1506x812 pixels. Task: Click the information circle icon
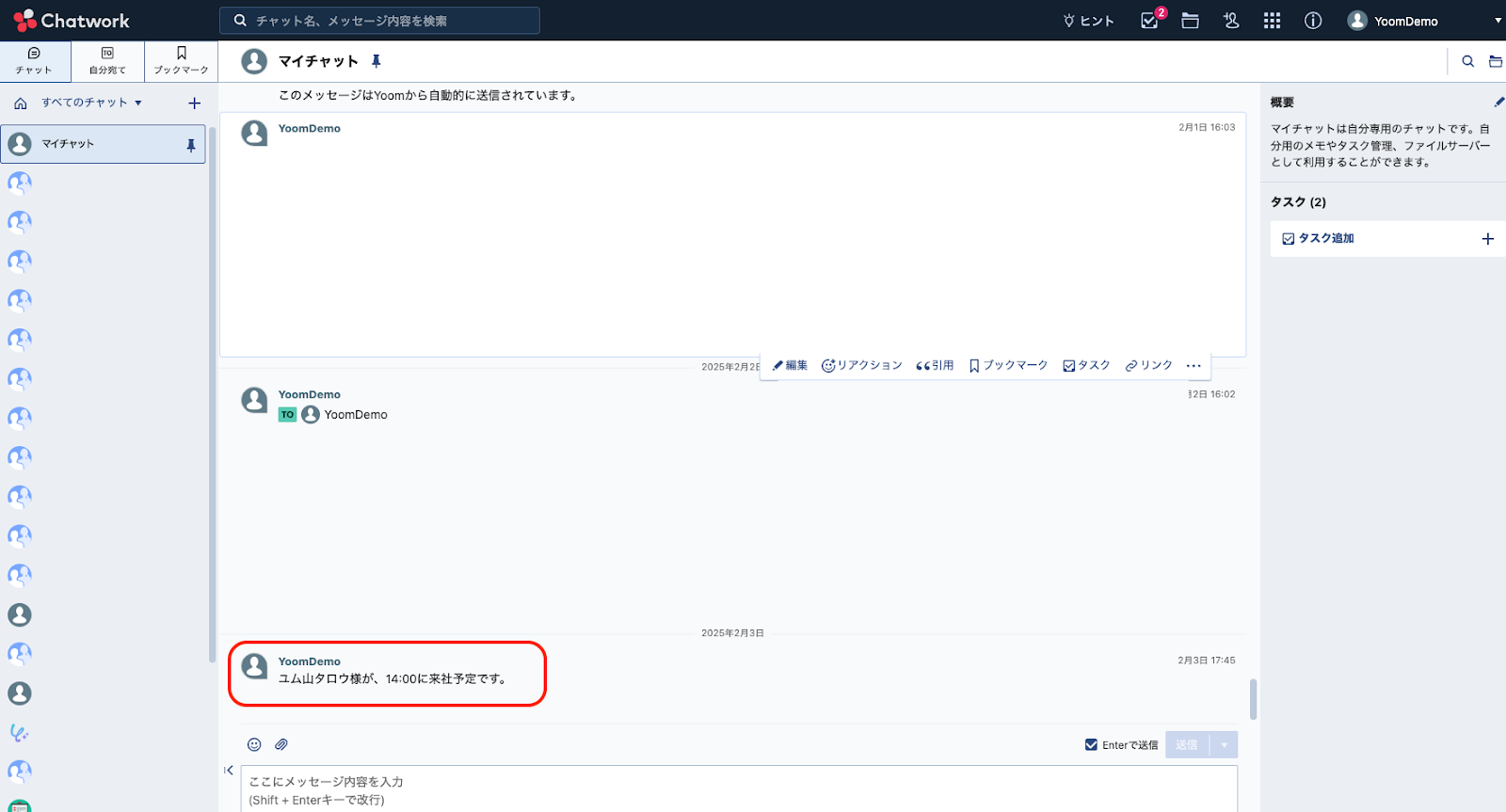pyautogui.click(x=1313, y=21)
